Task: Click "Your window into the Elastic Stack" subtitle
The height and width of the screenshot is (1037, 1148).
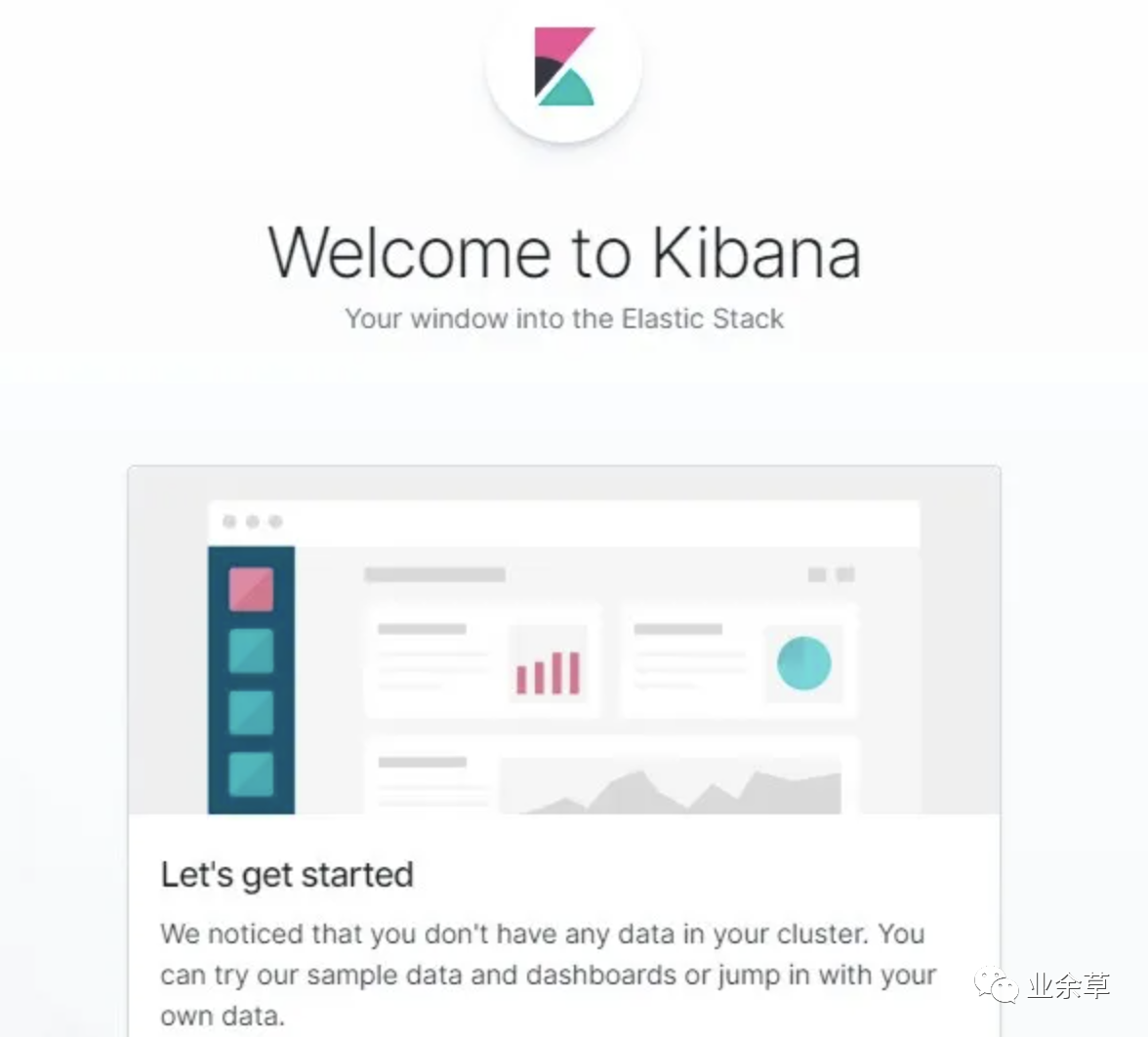Action: (564, 319)
